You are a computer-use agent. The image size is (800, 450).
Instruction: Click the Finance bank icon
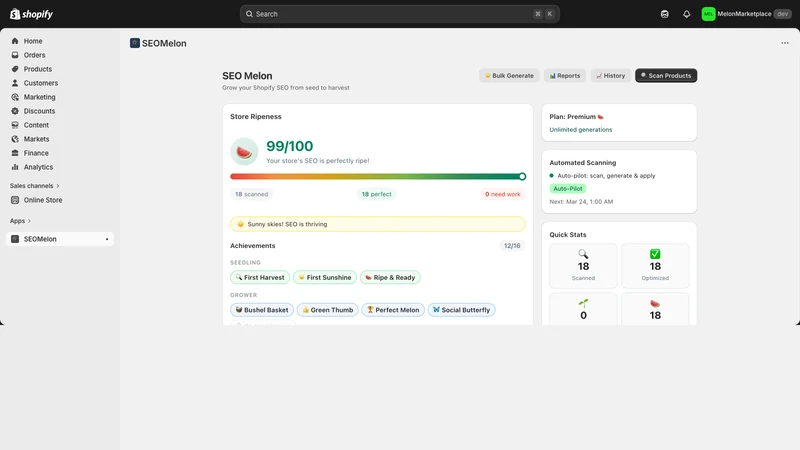point(15,153)
